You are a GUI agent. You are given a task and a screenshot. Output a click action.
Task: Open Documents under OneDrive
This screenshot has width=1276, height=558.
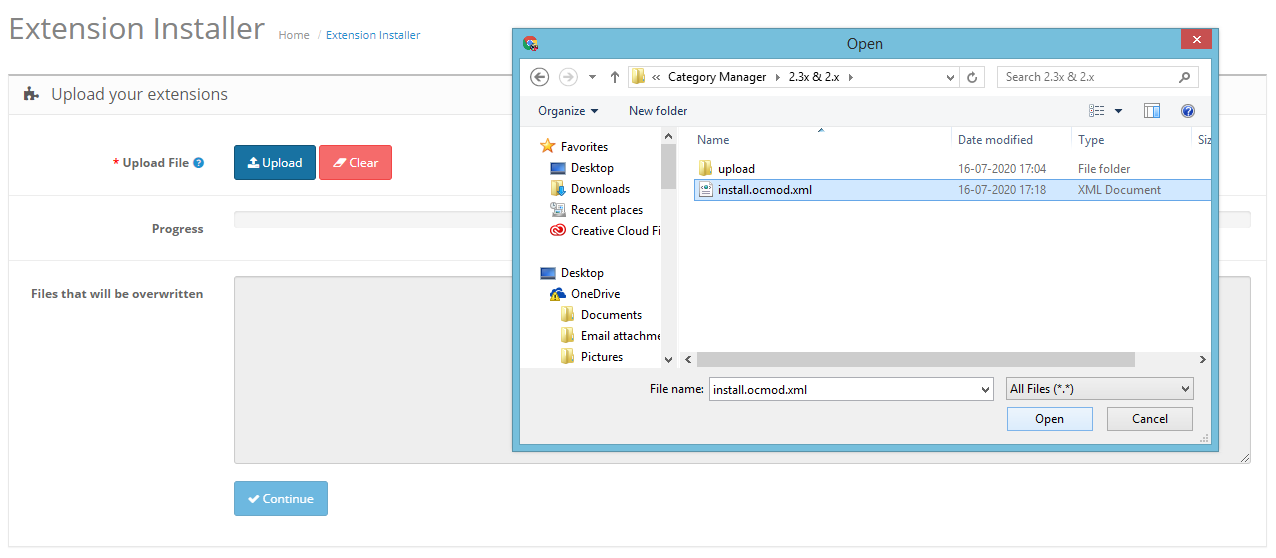611,315
